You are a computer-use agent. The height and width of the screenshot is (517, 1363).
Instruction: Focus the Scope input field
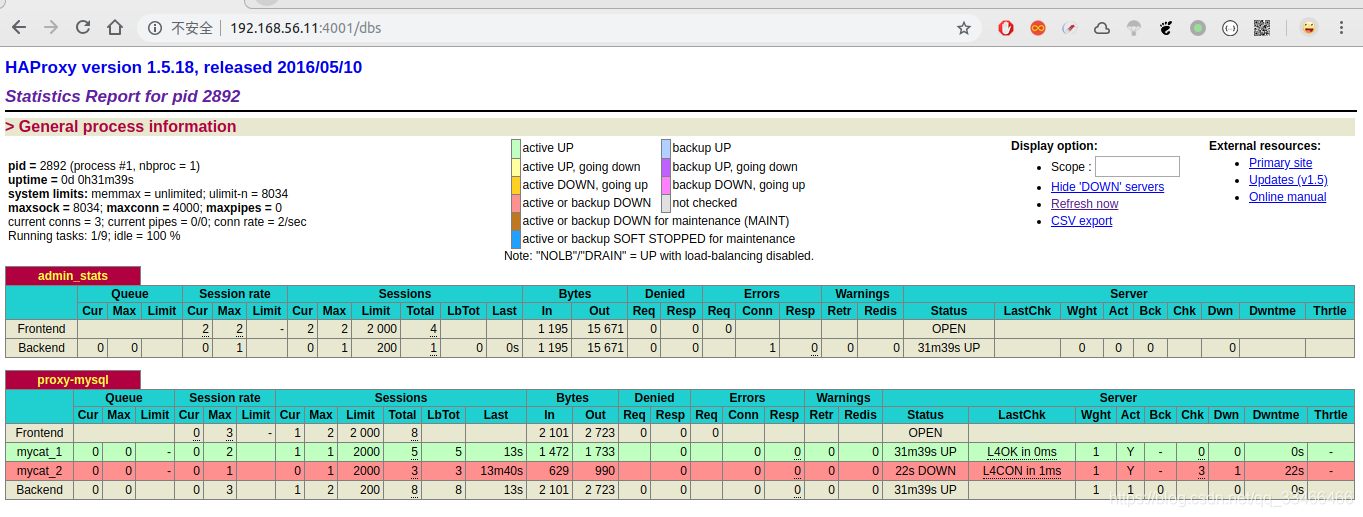pyautogui.click(x=1137, y=166)
